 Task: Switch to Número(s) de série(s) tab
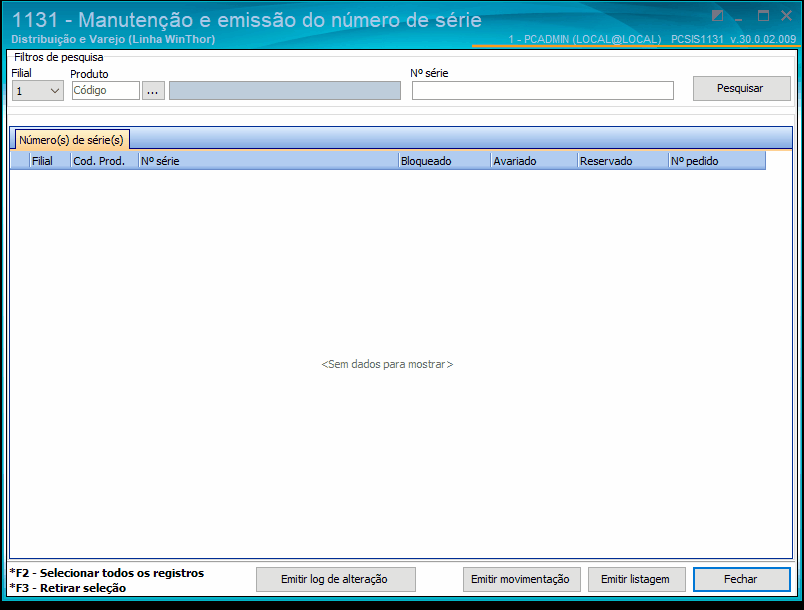click(x=72, y=139)
